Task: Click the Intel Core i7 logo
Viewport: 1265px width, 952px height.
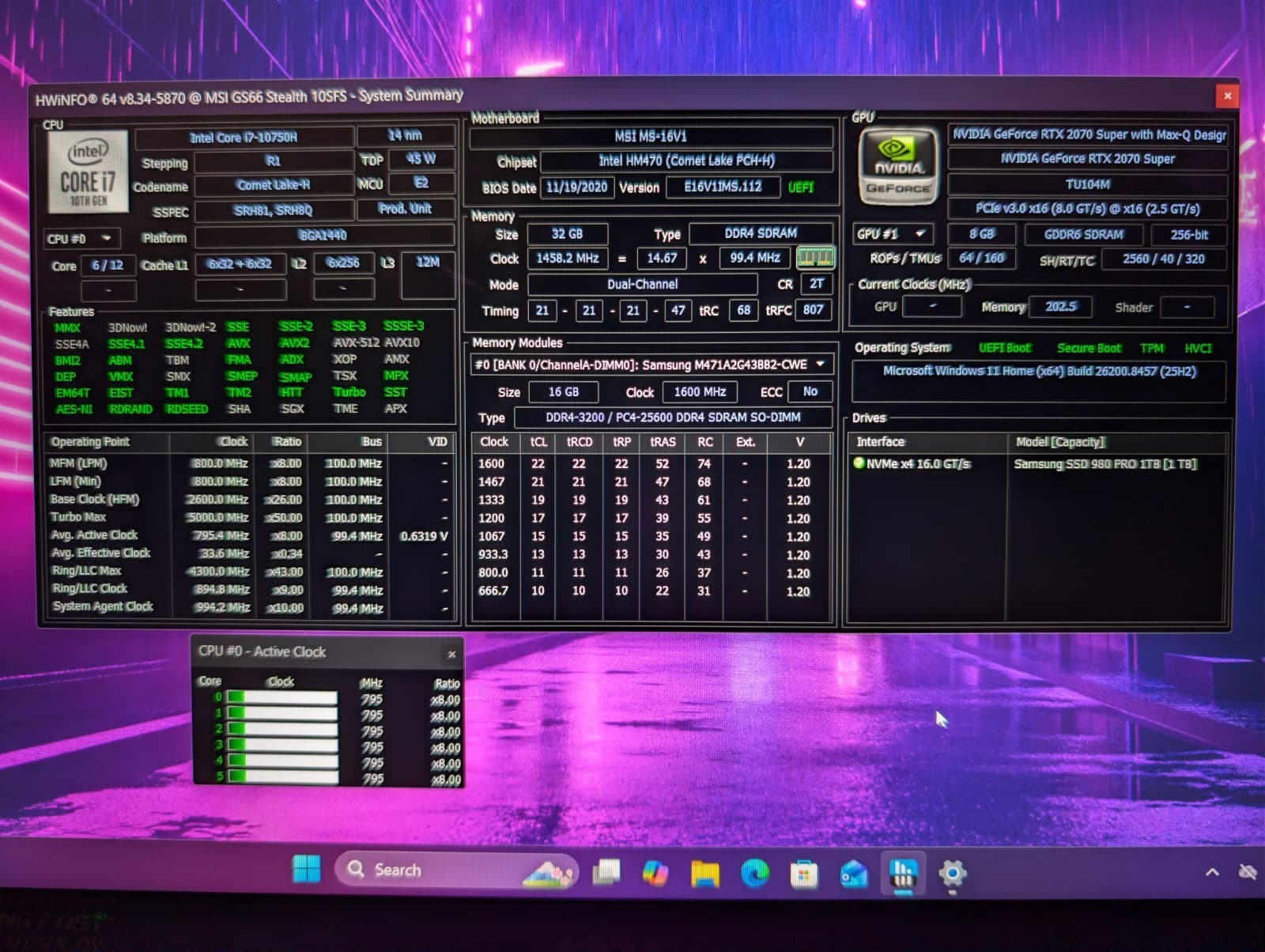Action: tap(88, 172)
